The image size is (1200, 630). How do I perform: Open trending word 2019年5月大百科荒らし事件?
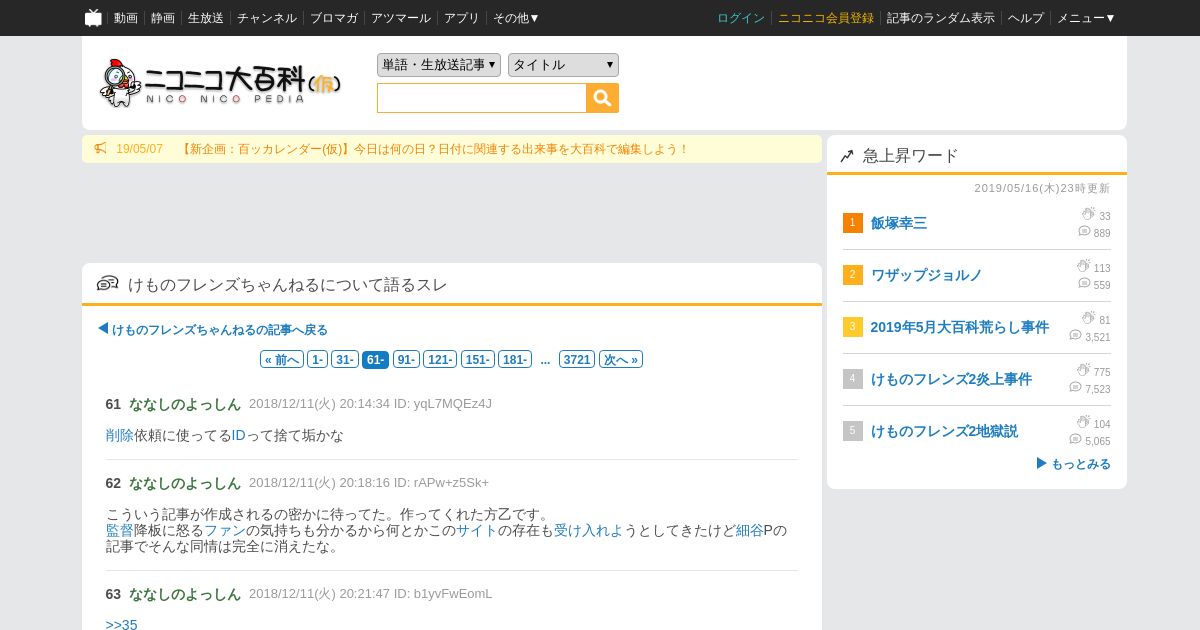click(x=960, y=327)
